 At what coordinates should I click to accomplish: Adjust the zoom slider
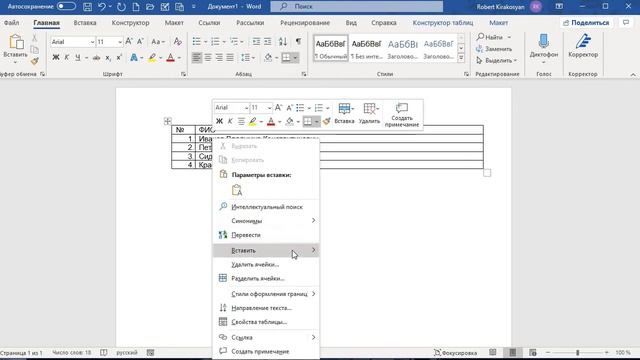point(577,352)
